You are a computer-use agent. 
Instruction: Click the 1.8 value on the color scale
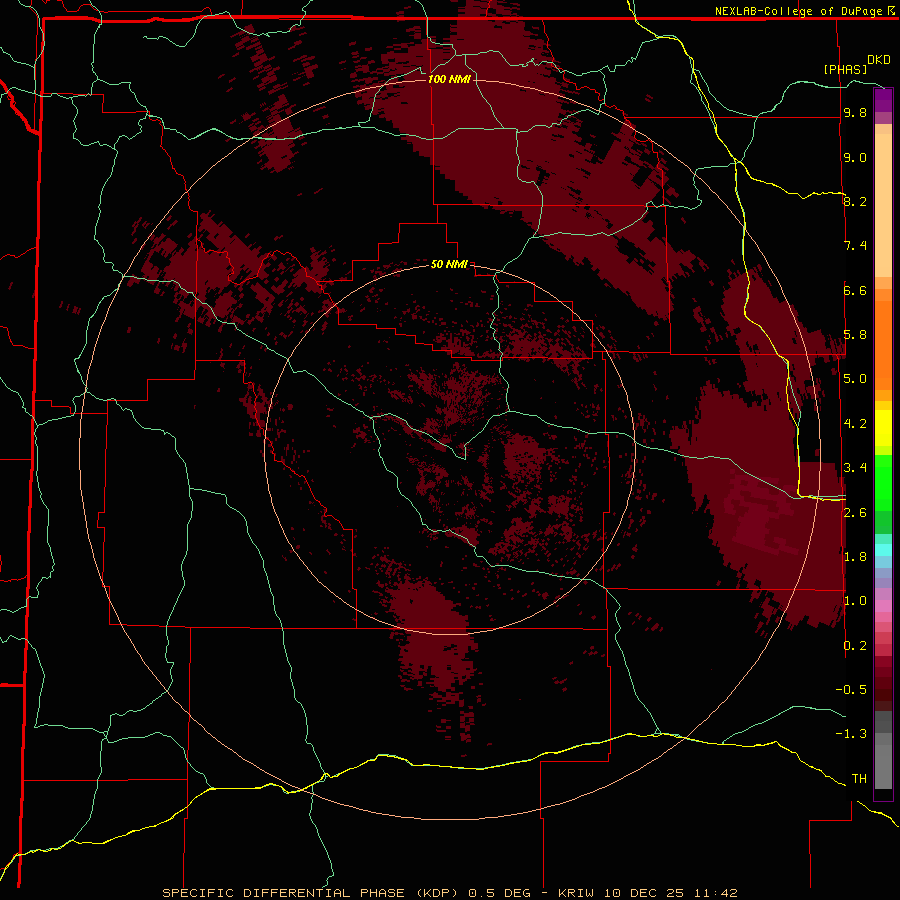tap(855, 557)
